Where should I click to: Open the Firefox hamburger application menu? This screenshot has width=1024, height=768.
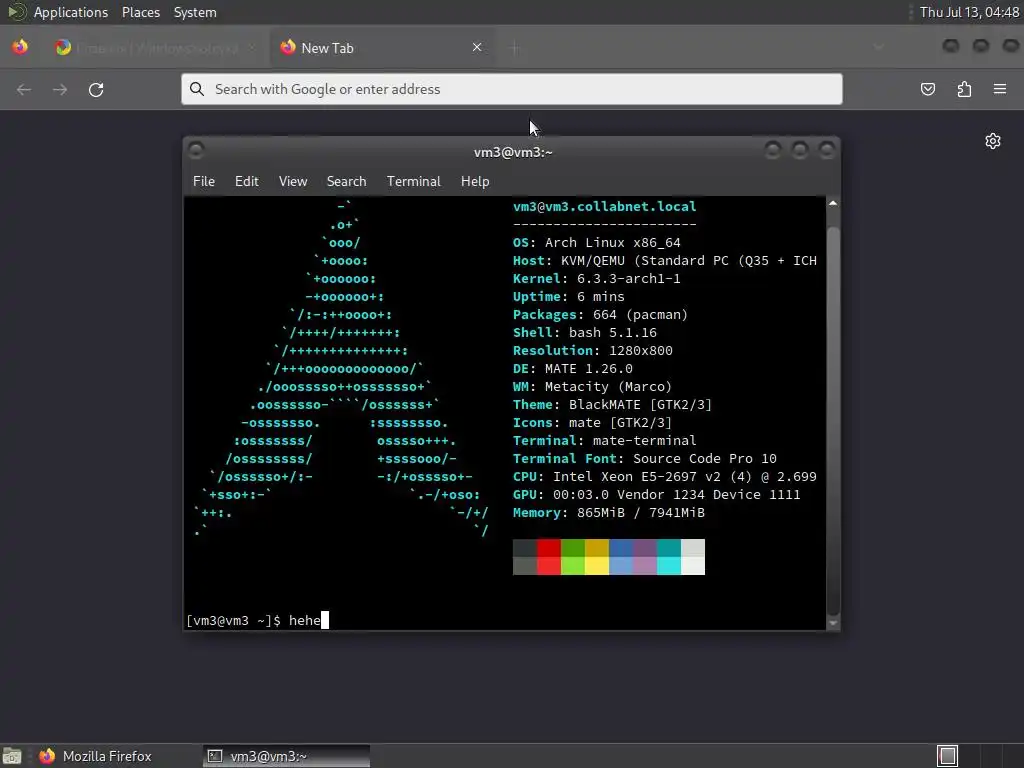(x=1000, y=89)
